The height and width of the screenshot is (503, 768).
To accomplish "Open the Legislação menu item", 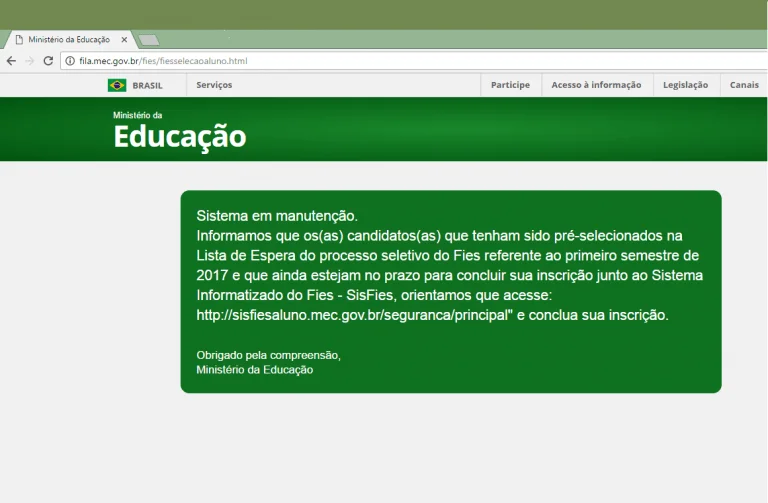I will click(685, 85).
